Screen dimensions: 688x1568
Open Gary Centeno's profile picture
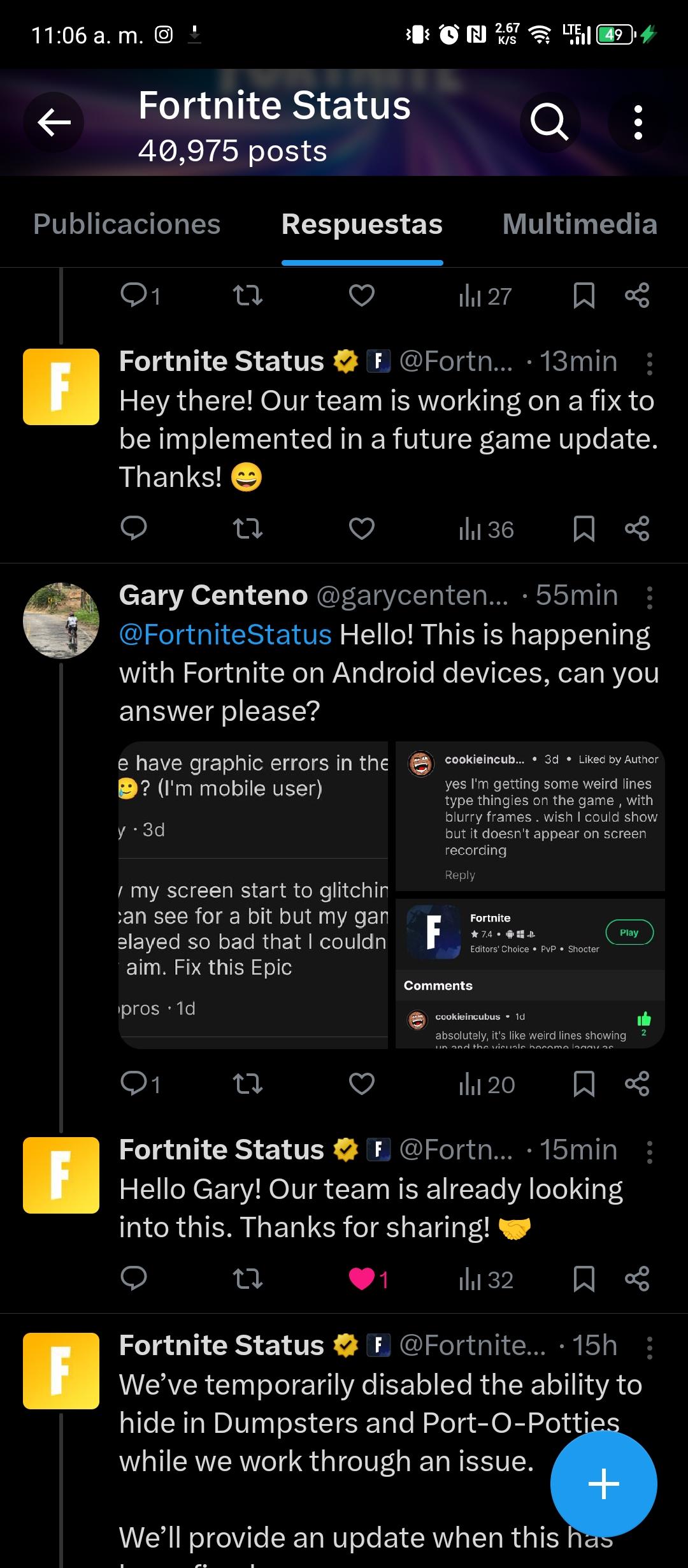[x=61, y=620]
